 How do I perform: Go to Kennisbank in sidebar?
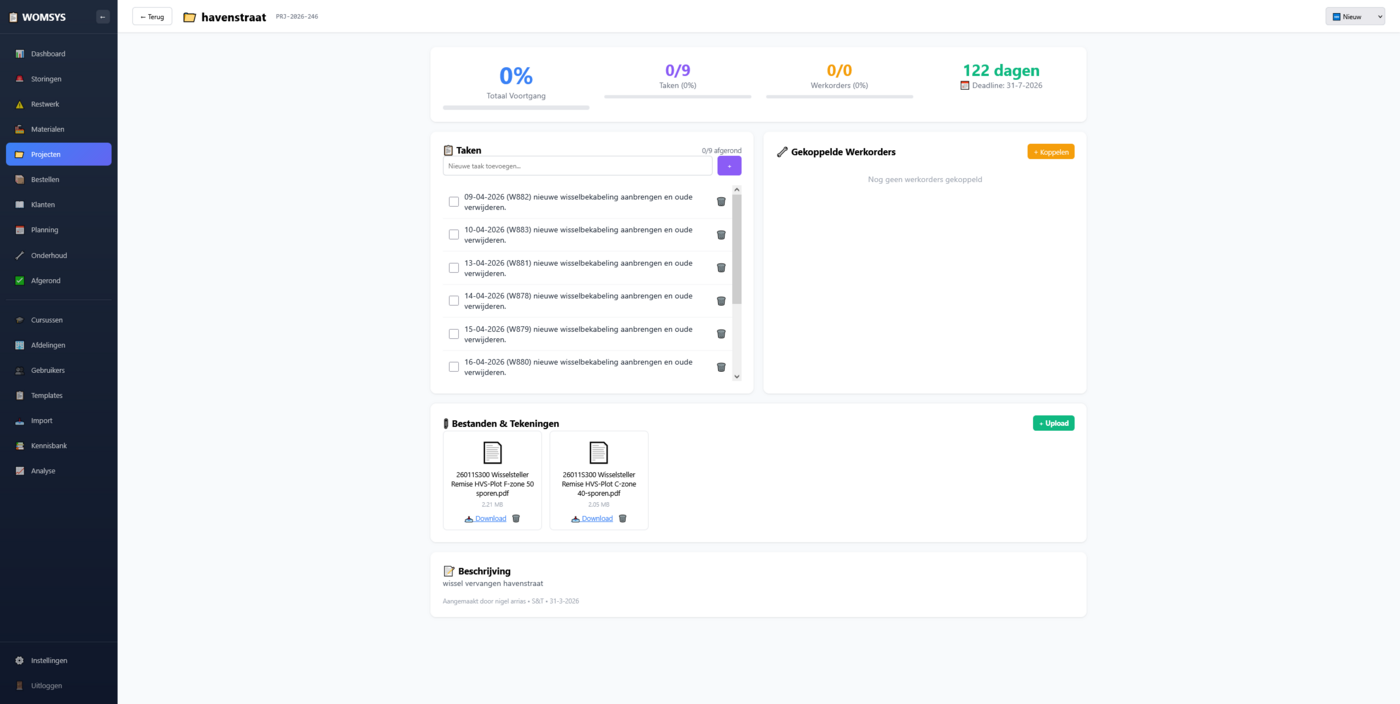click(x=48, y=446)
